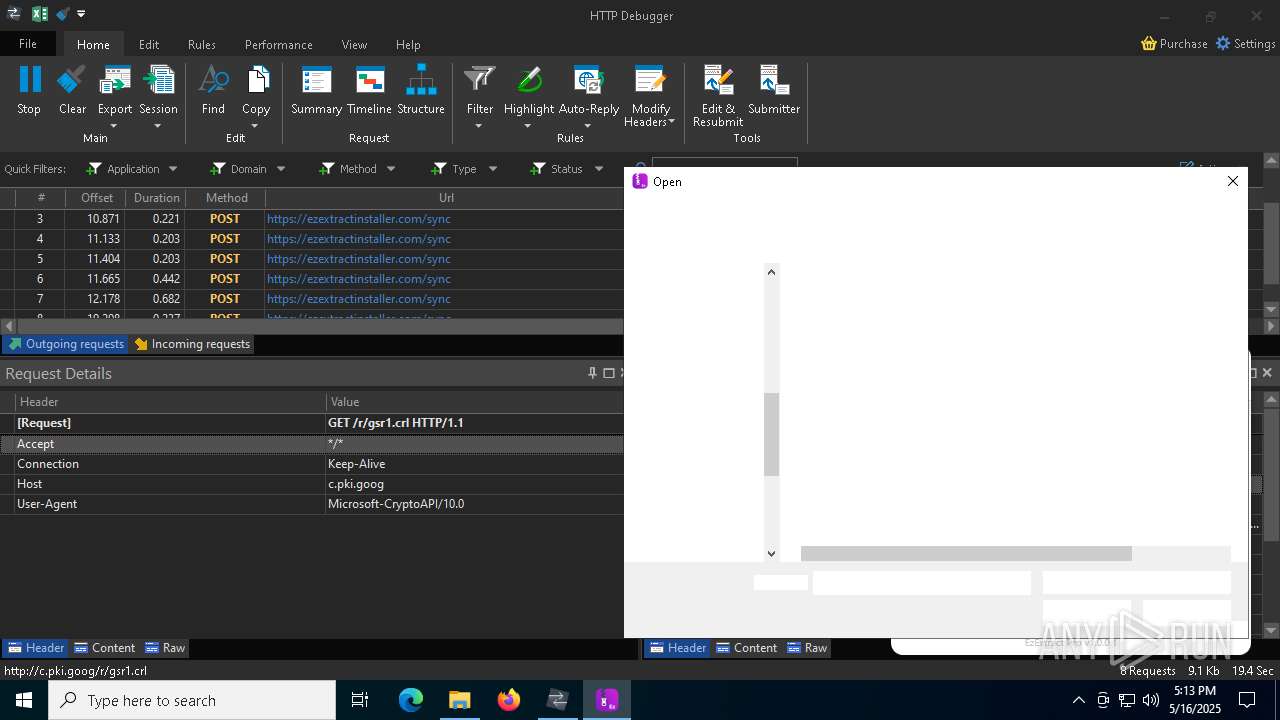Click the Windows Start button

pyautogui.click(x=24, y=700)
